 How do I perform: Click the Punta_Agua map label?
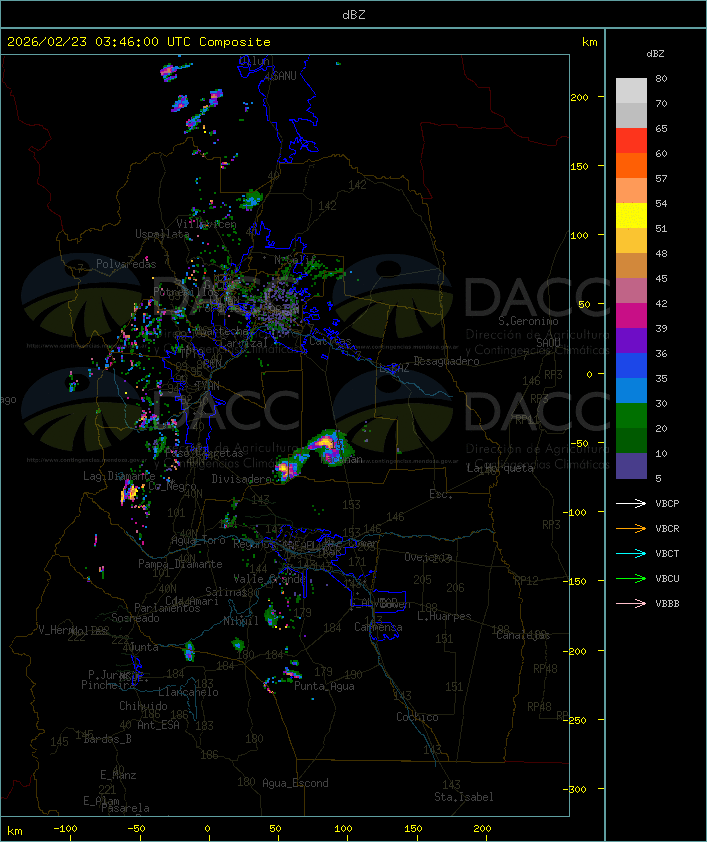[x=324, y=686]
